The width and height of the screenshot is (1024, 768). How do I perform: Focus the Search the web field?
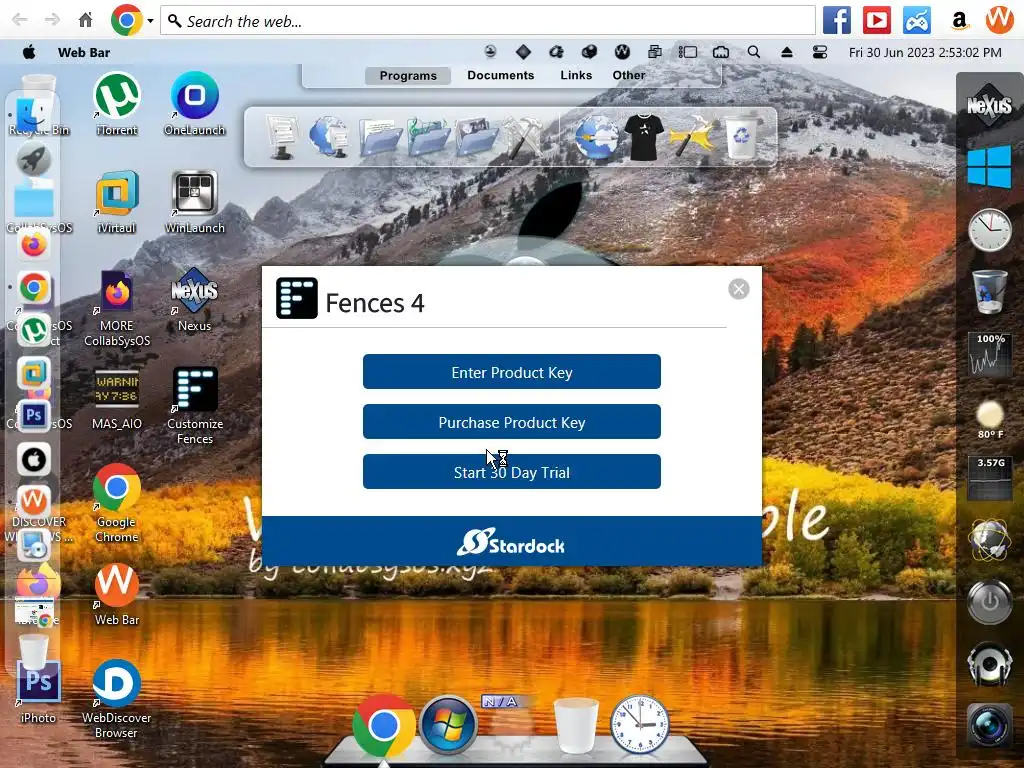(488, 21)
